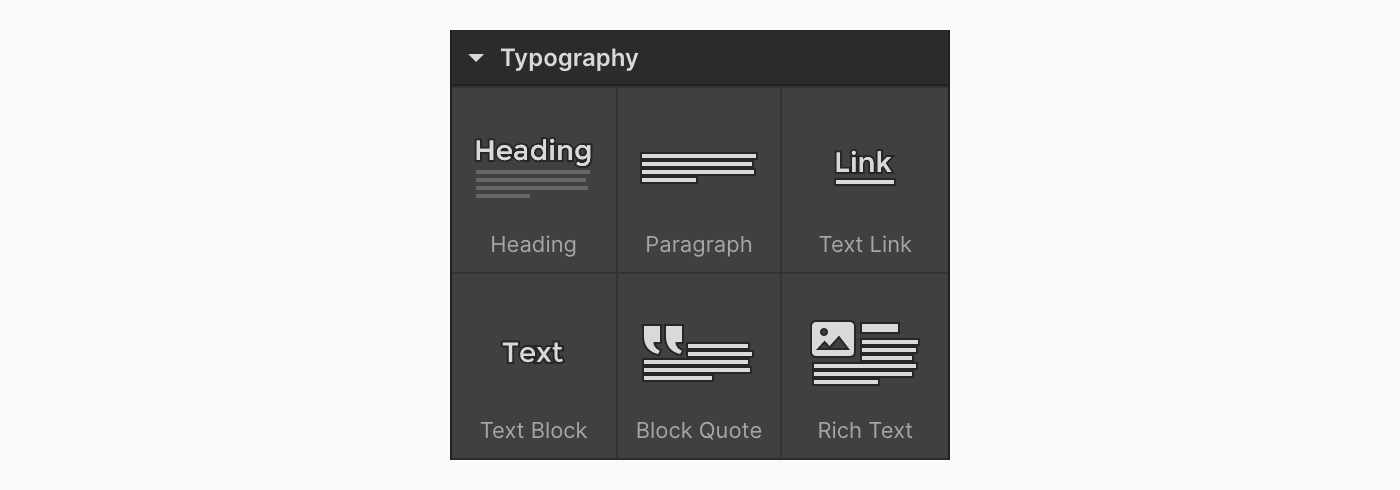Select the Block Quote icon

click(698, 353)
